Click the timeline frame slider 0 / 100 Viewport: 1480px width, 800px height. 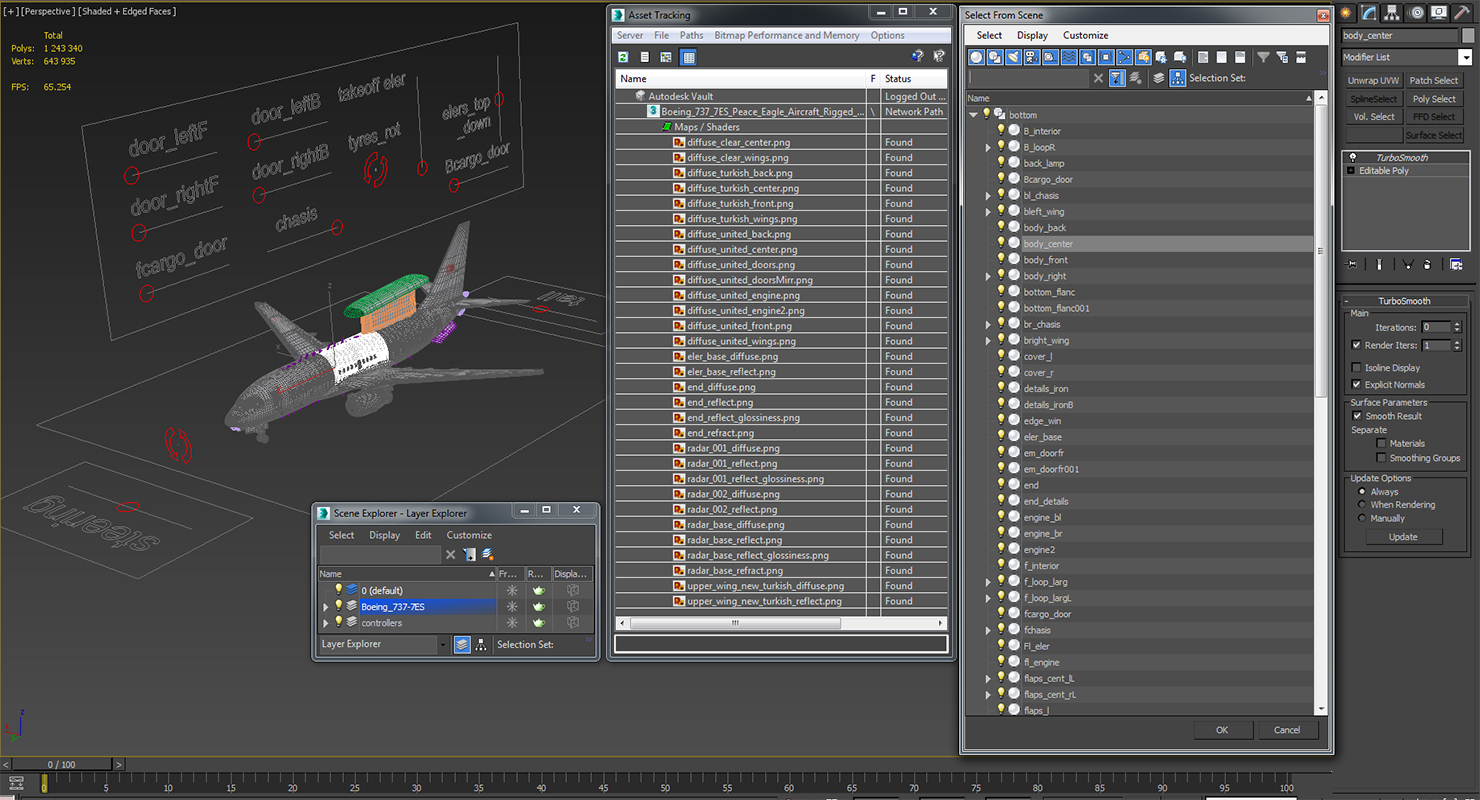pyautogui.click(x=62, y=764)
